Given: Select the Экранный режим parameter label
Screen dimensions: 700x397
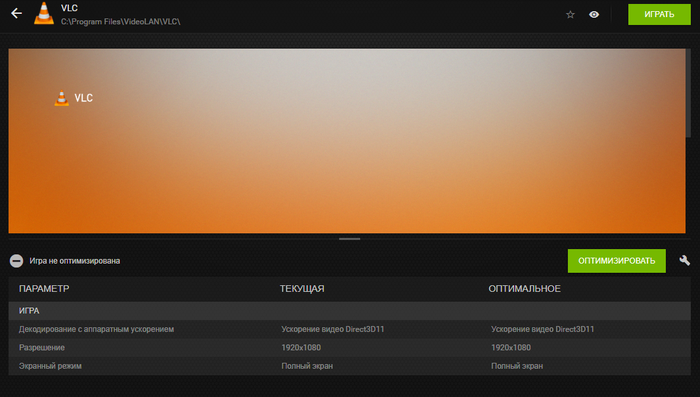Looking at the screenshot, I should pyautogui.click(x=50, y=366).
